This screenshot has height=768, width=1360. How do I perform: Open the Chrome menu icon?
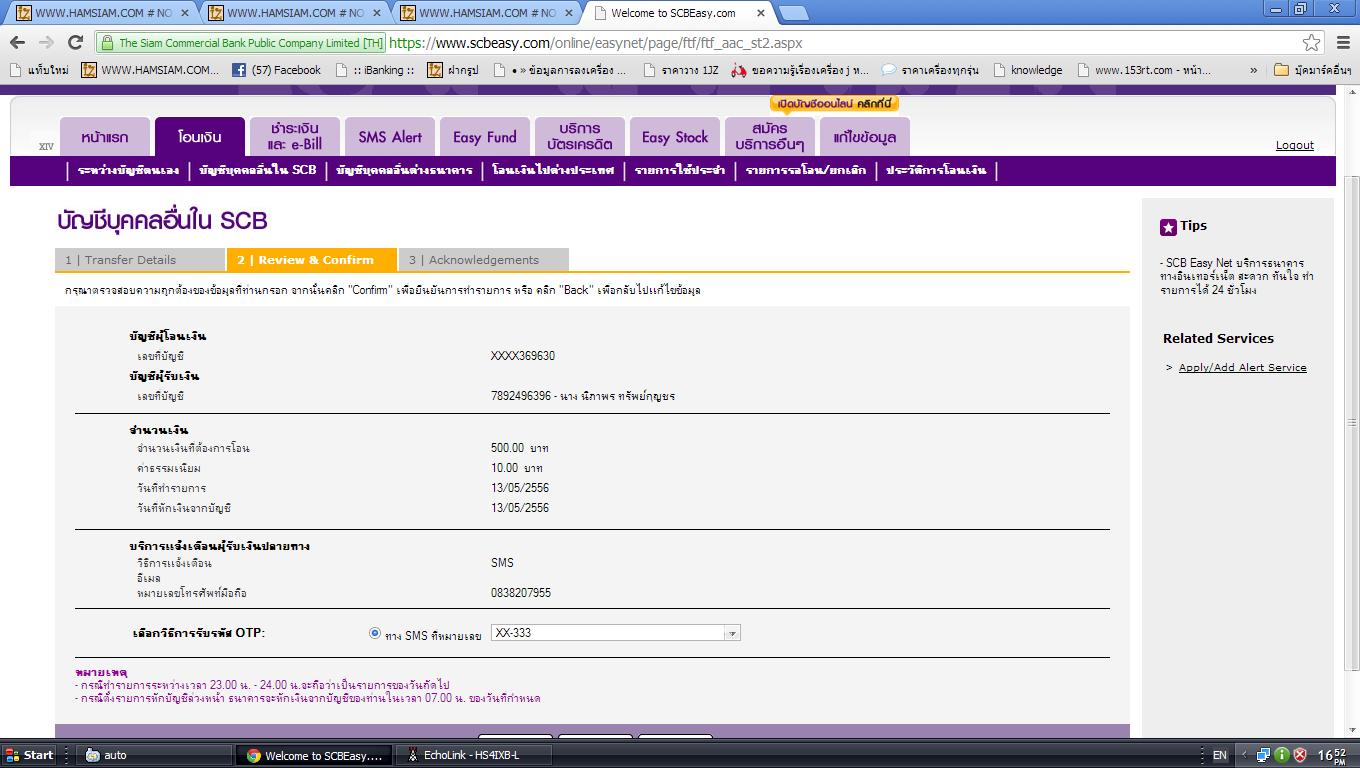coord(1342,43)
